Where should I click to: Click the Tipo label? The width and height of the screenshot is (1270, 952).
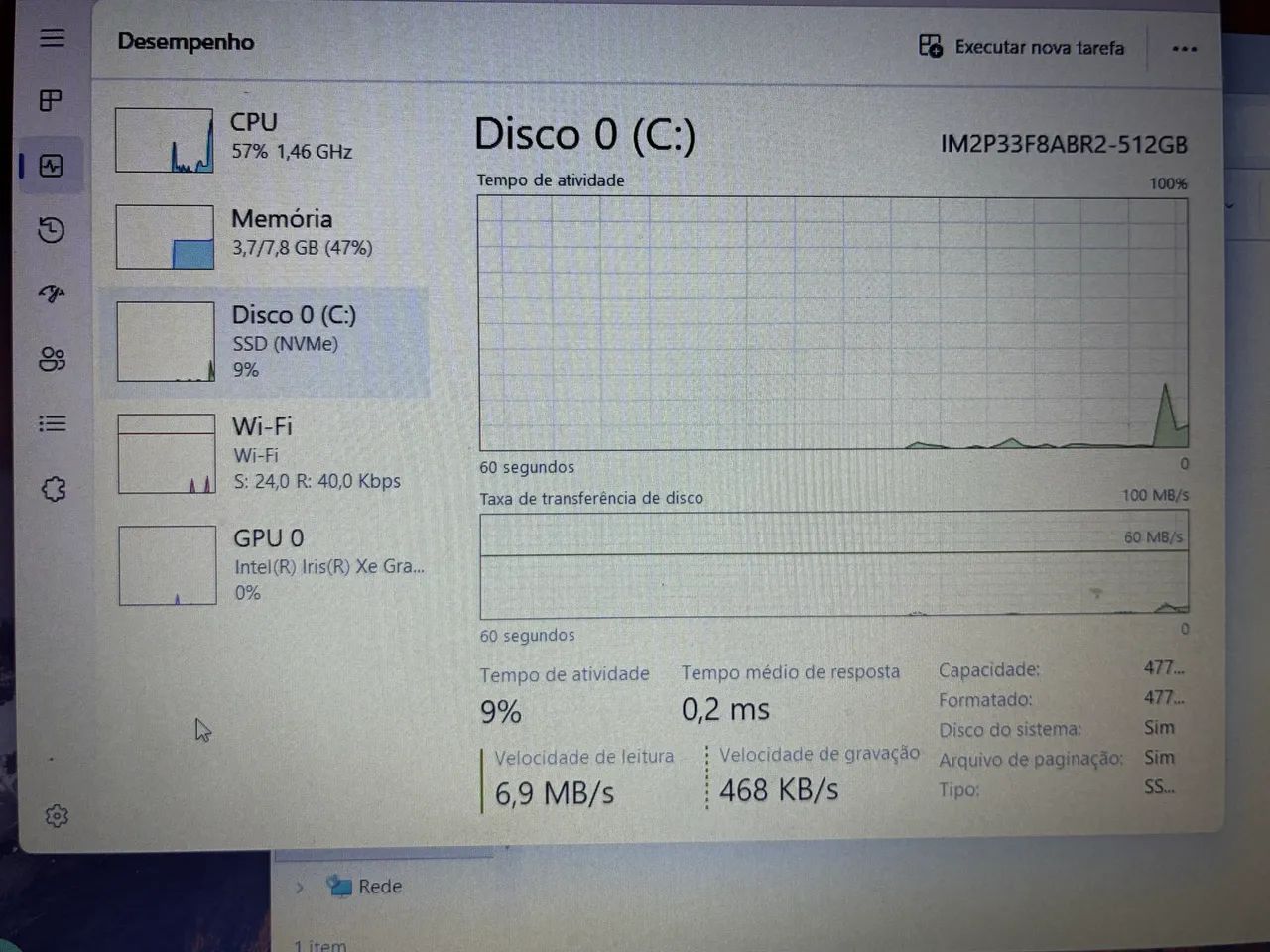[958, 790]
